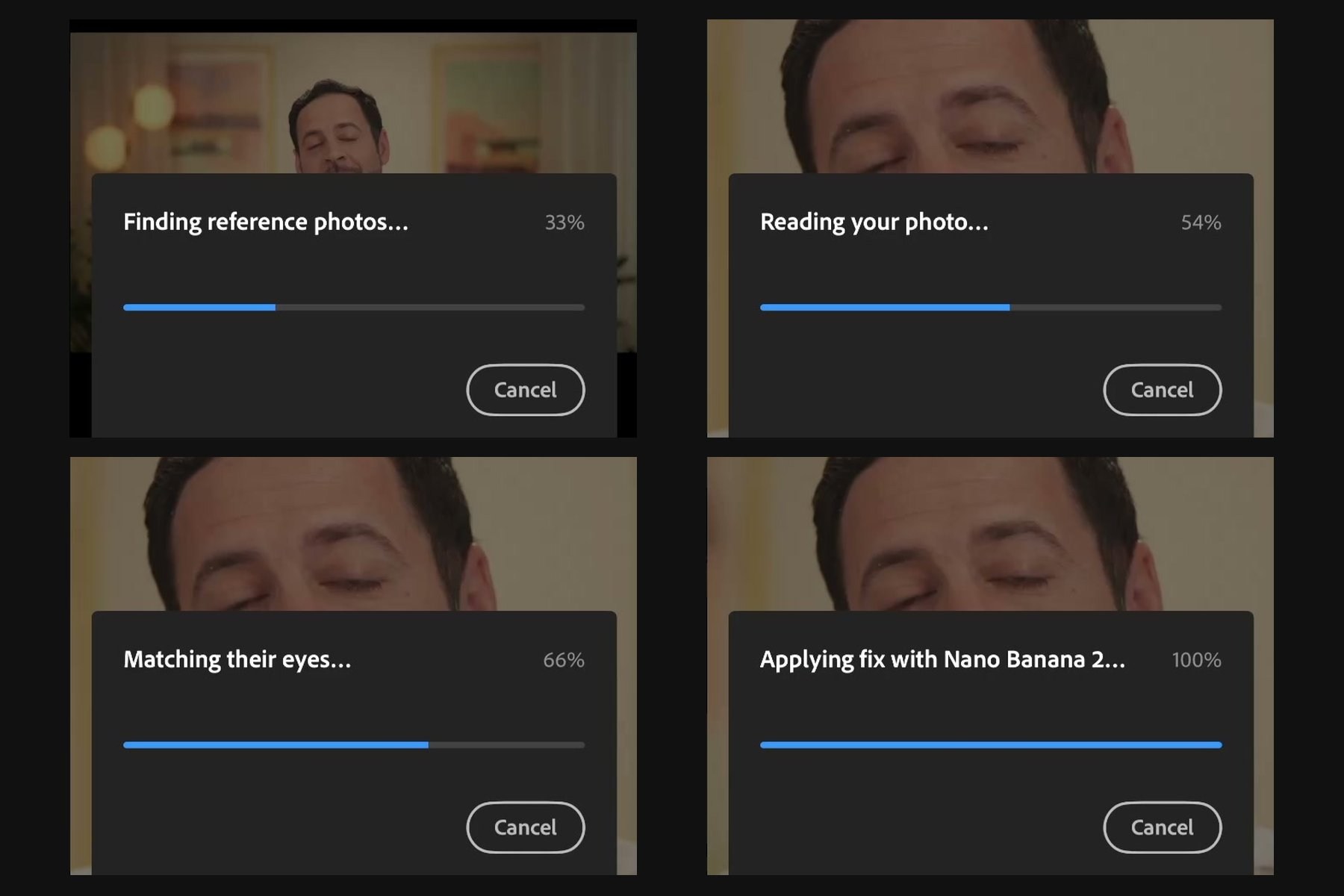This screenshot has width=1344, height=896.
Task: Click the 100% percentage label
Action: [x=1196, y=660]
